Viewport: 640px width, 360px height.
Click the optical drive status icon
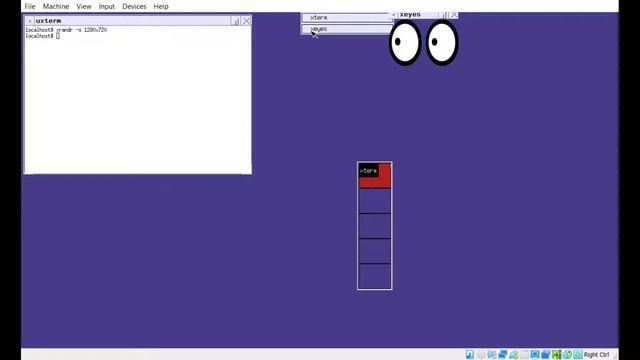(x=481, y=354)
